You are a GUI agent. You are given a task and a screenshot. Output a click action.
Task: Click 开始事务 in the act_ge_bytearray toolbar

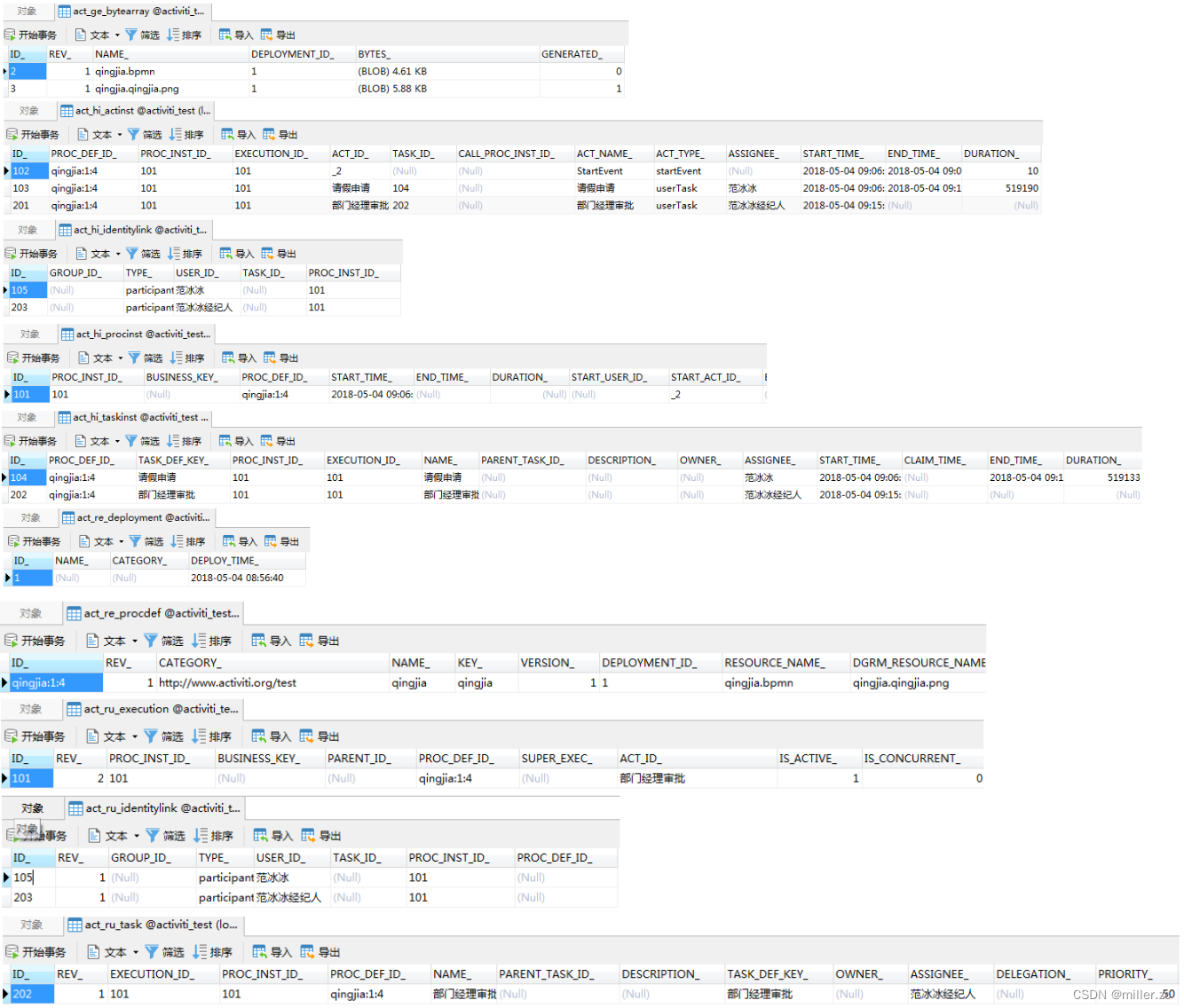[31, 35]
